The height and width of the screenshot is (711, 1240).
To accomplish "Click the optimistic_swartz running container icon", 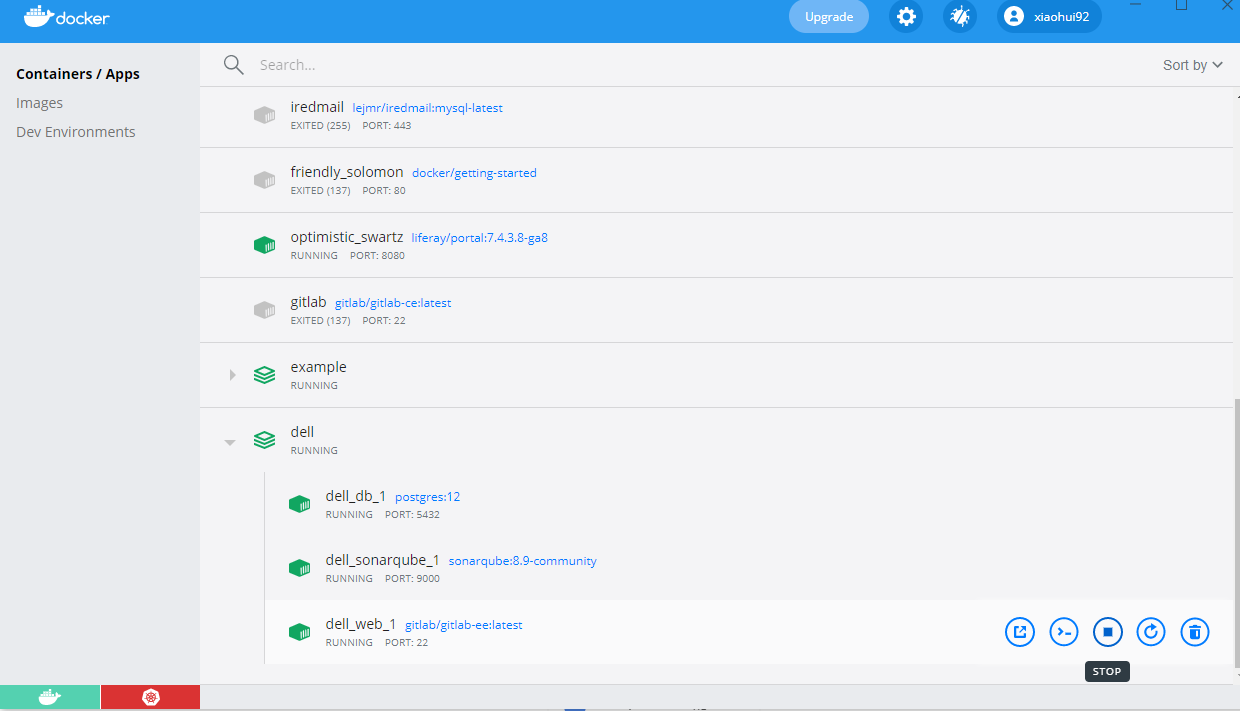I will [x=264, y=245].
